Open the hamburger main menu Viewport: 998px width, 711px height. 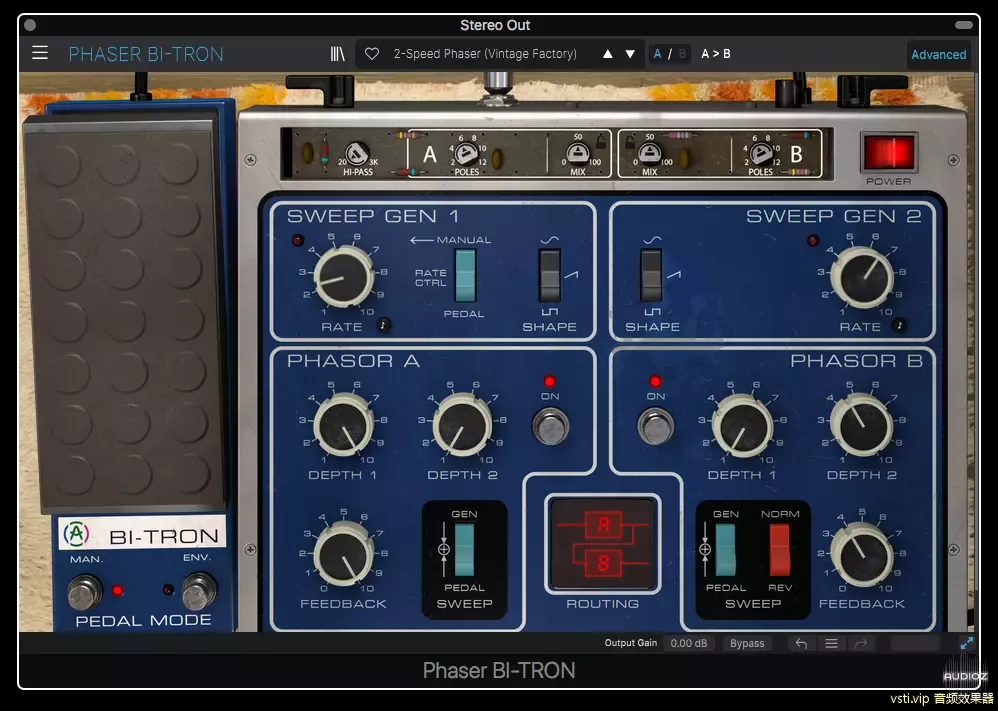click(x=39, y=53)
